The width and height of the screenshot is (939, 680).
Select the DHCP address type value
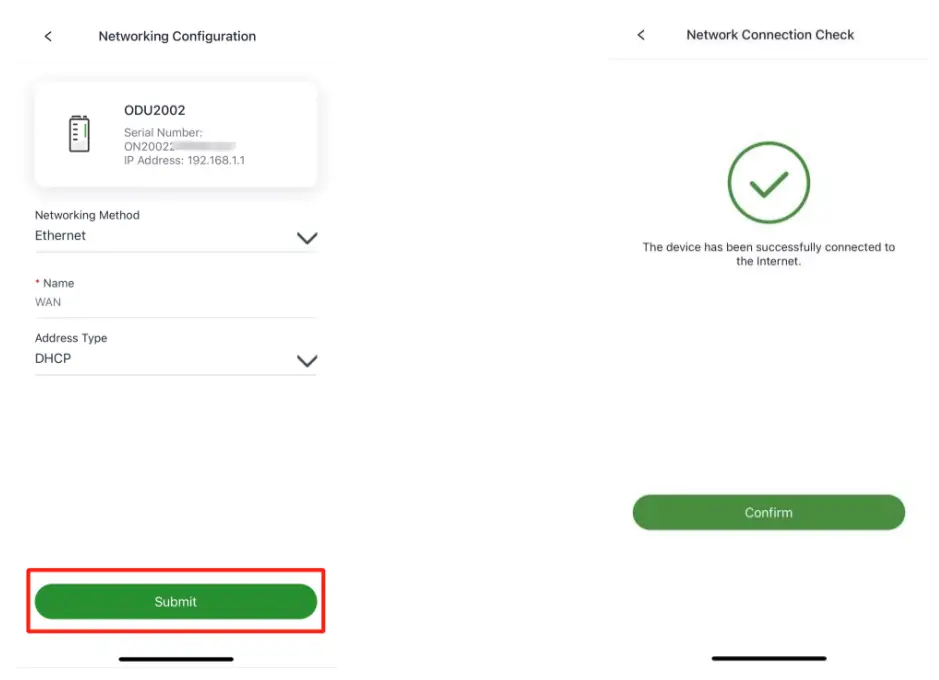[x=53, y=358]
